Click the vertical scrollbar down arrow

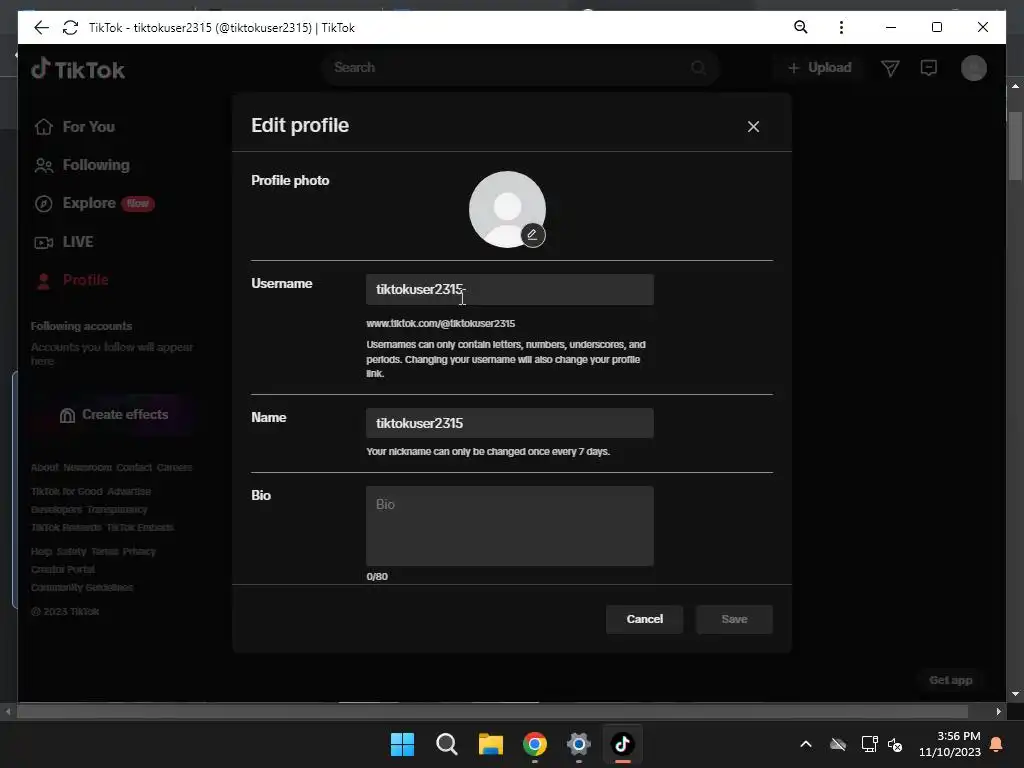click(x=1015, y=694)
